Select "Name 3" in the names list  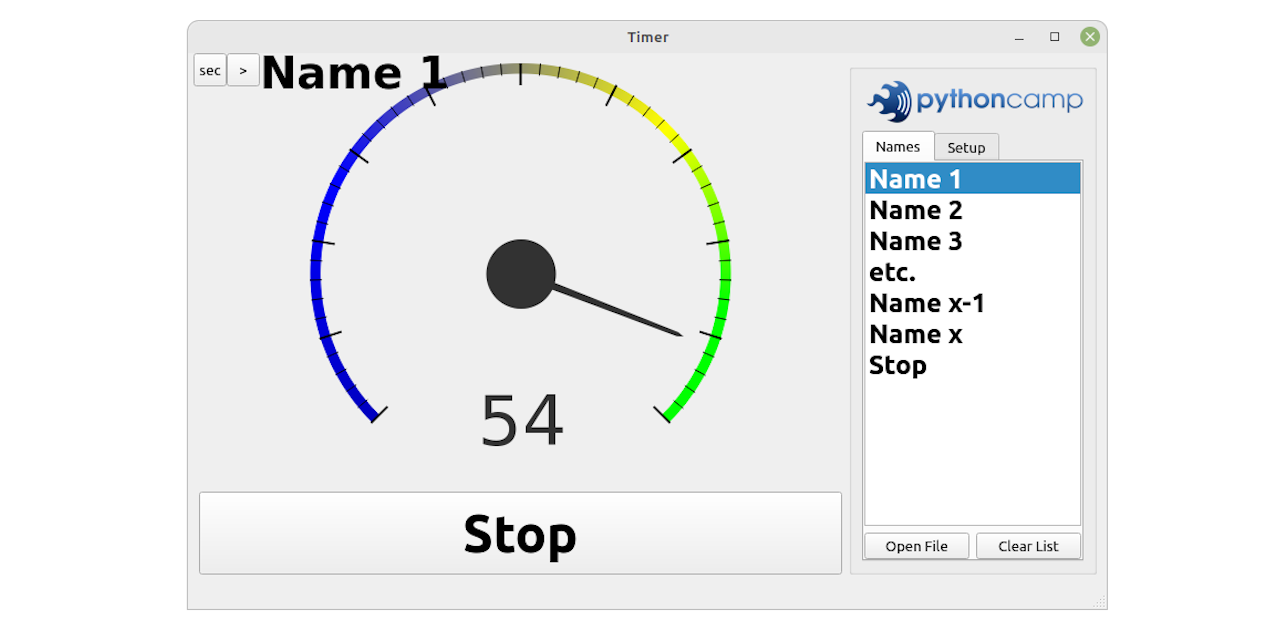point(915,241)
